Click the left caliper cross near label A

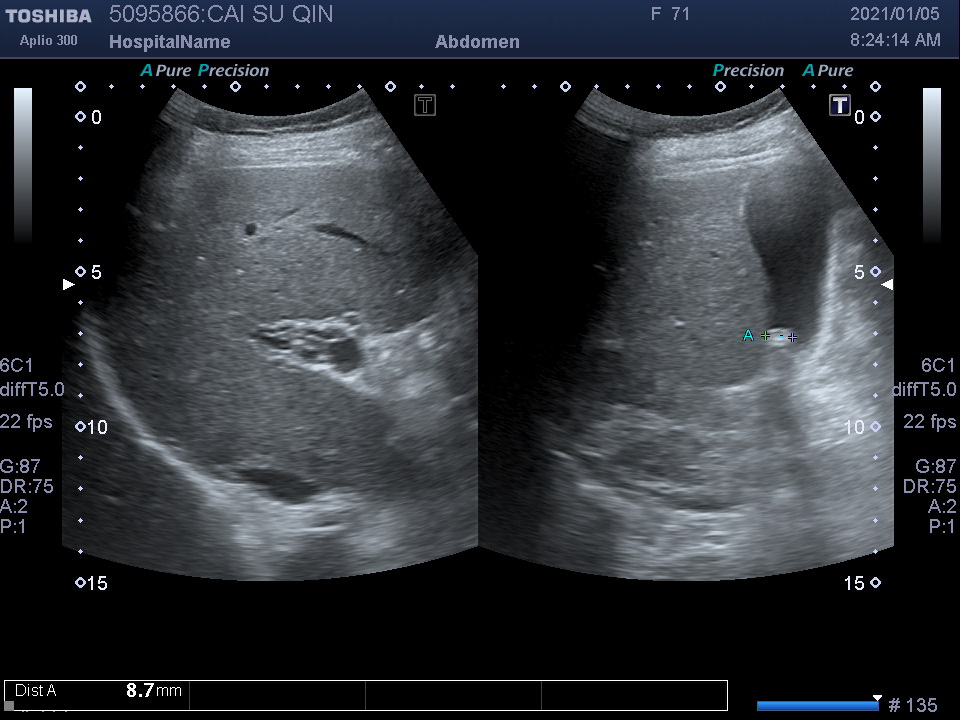[766, 336]
